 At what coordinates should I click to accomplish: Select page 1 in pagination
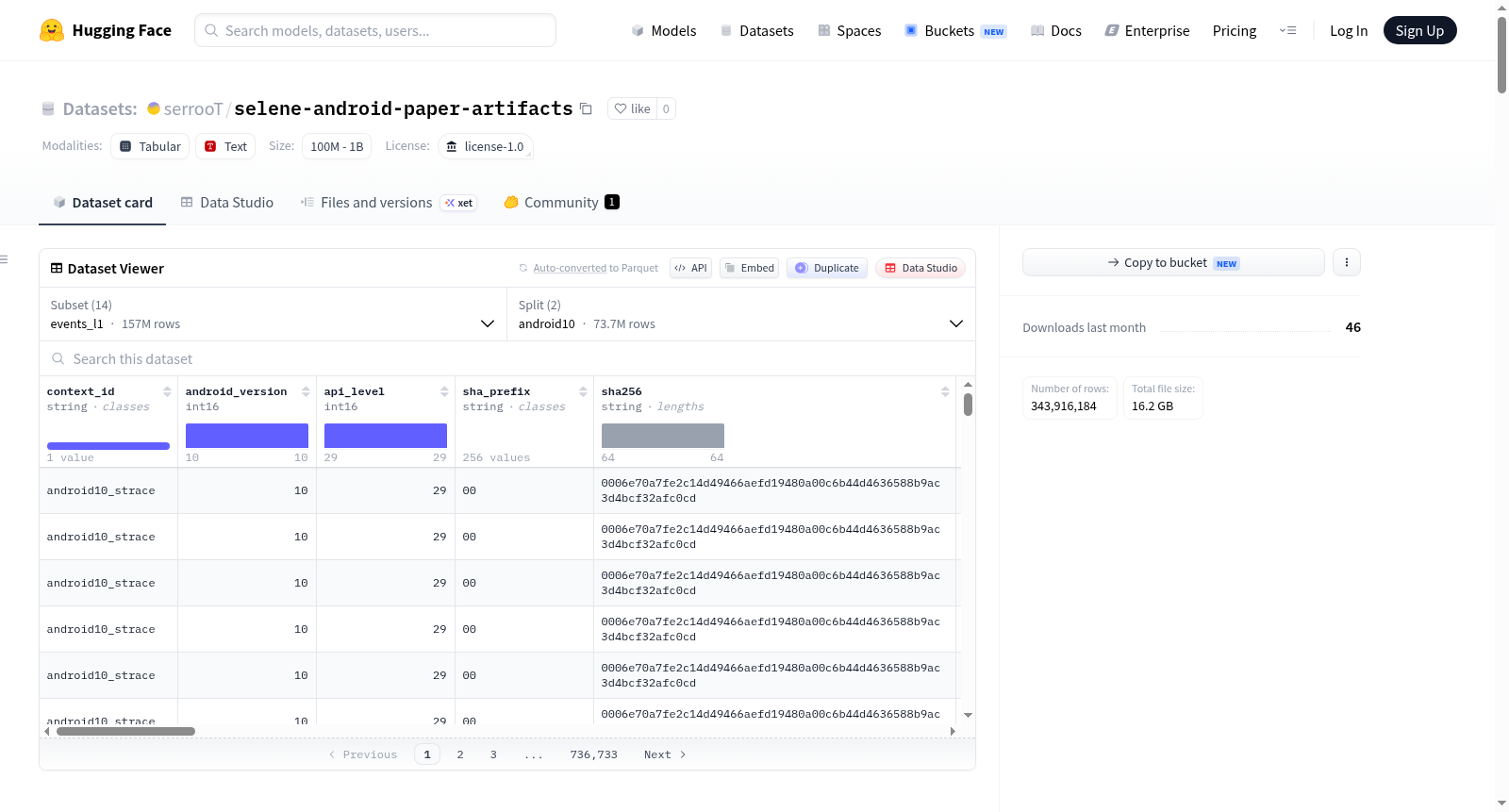427,754
